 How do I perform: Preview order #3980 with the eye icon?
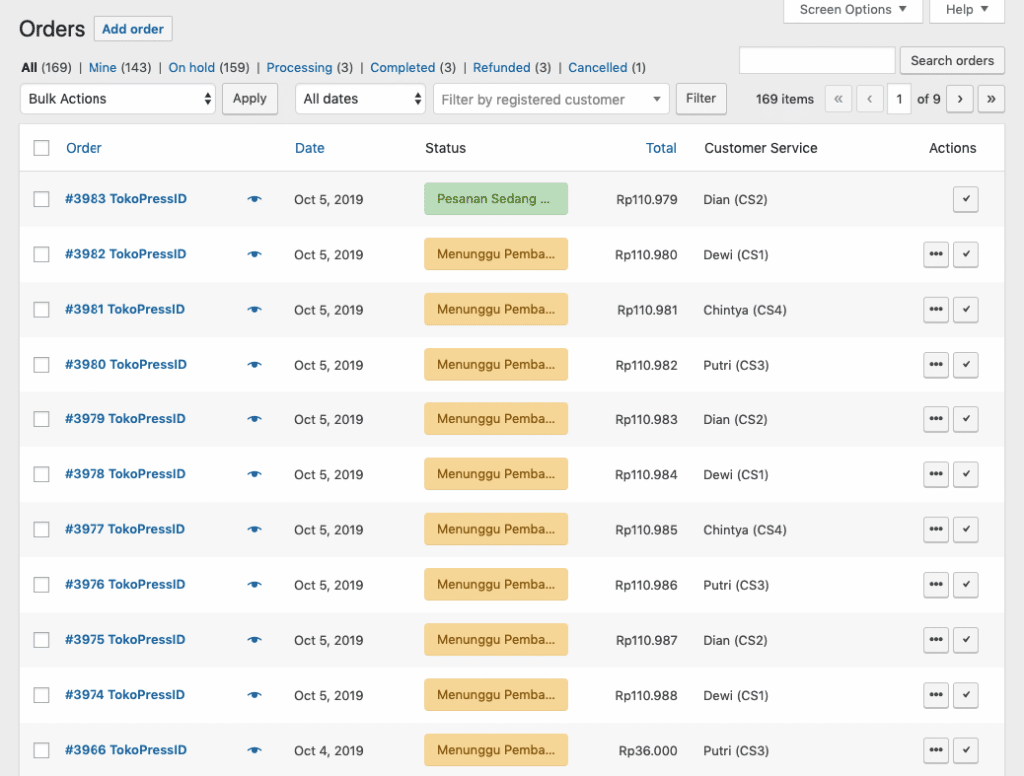click(x=255, y=364)
